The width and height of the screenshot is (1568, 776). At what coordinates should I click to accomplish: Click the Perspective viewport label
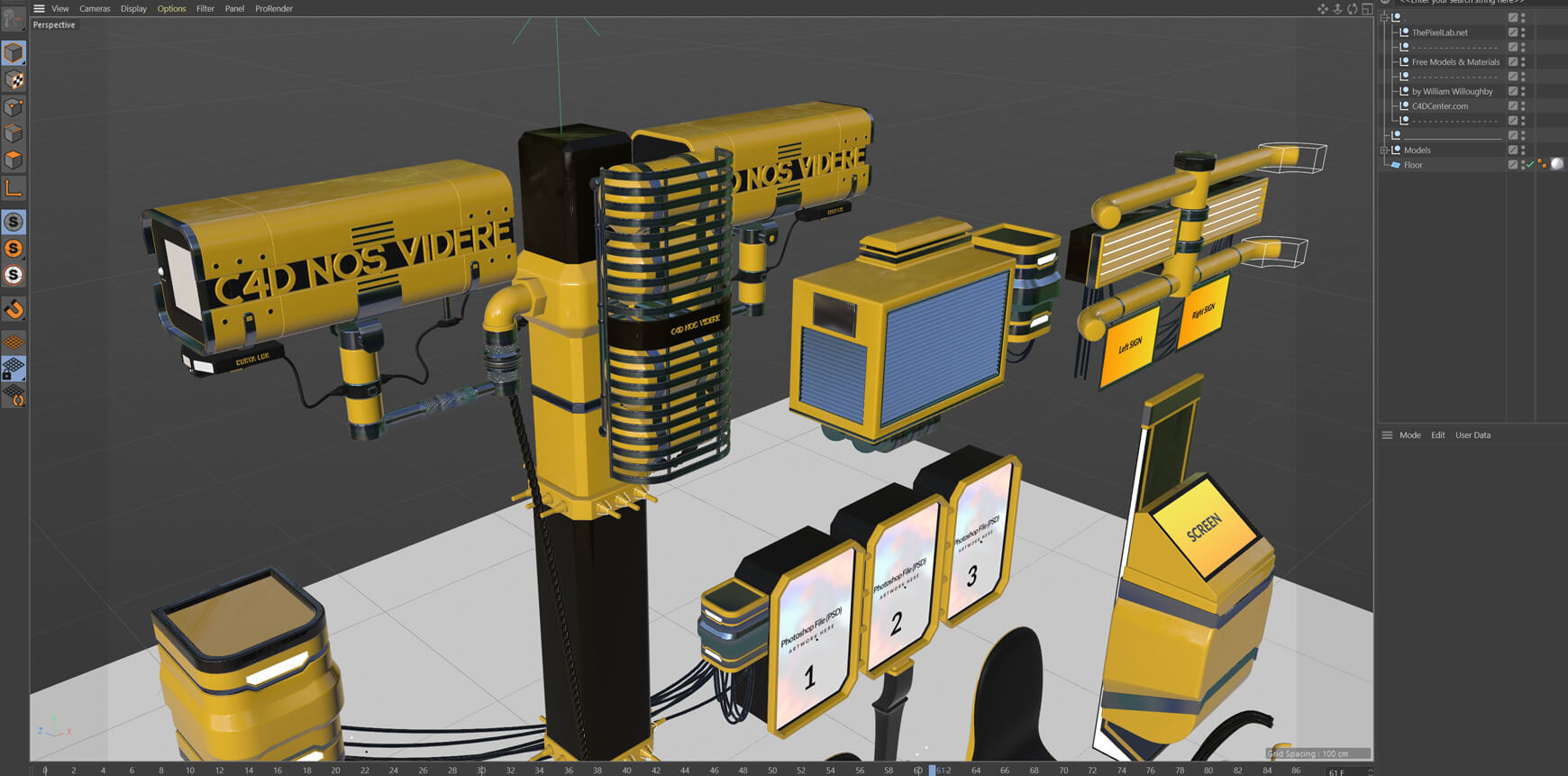(54, 25)
